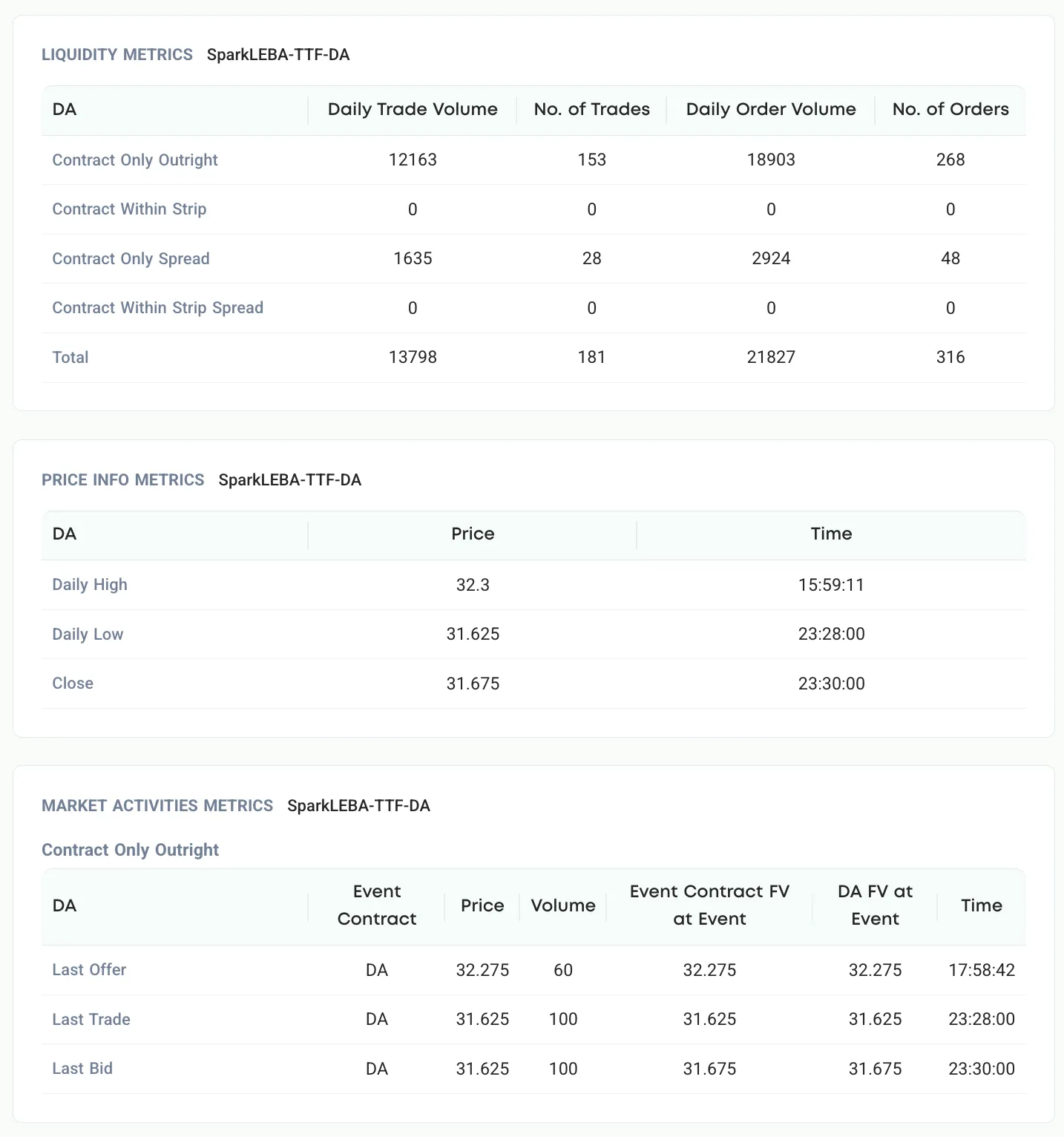Click the Last Bid row label
Viewport: 1064px width, 1137px height.
point(82,1069)
